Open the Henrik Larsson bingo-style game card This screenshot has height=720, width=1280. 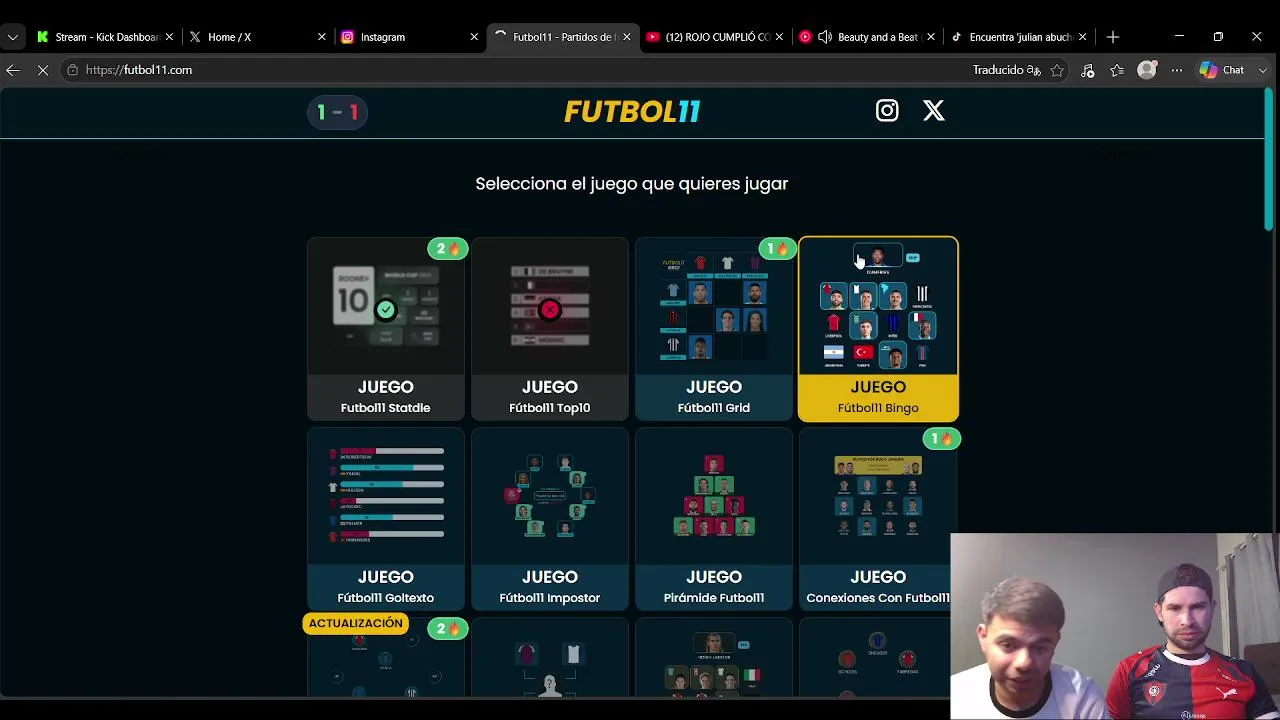pos(714,658)
